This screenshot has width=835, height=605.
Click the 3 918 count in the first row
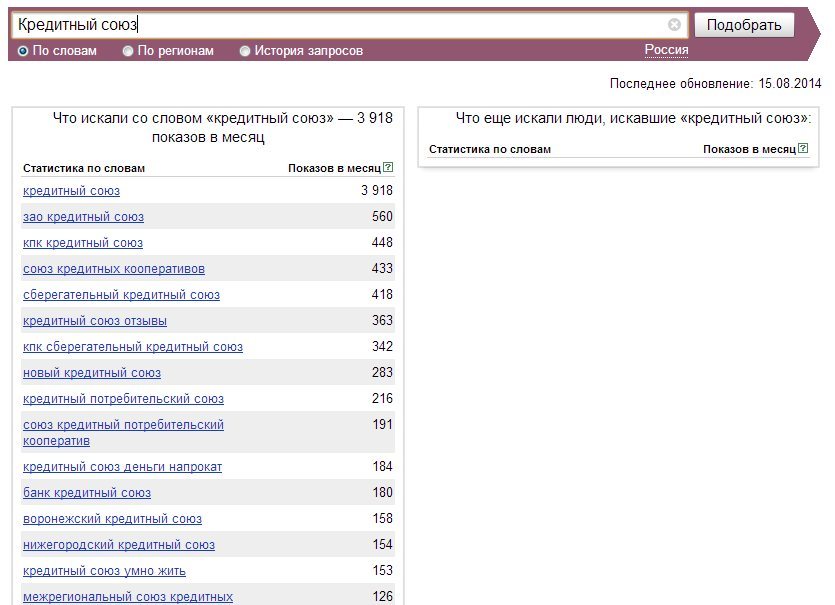[x=376, y=191]
